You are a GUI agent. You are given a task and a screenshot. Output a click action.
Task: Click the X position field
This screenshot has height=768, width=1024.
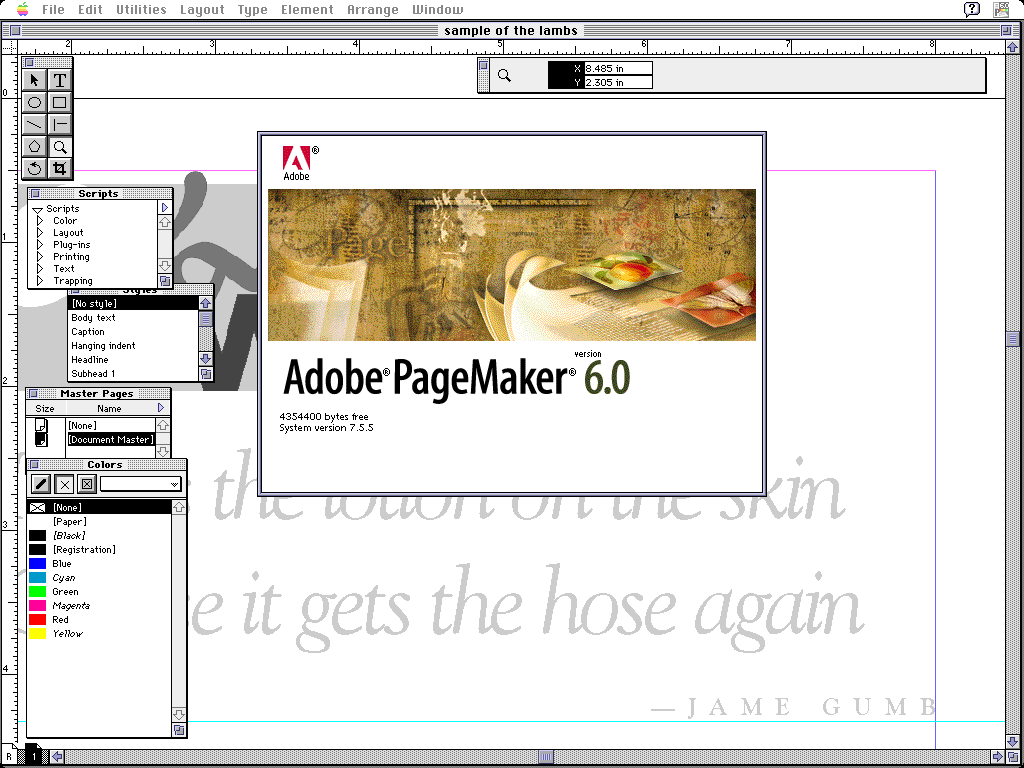pyautogui.click(x=618, y=69)
